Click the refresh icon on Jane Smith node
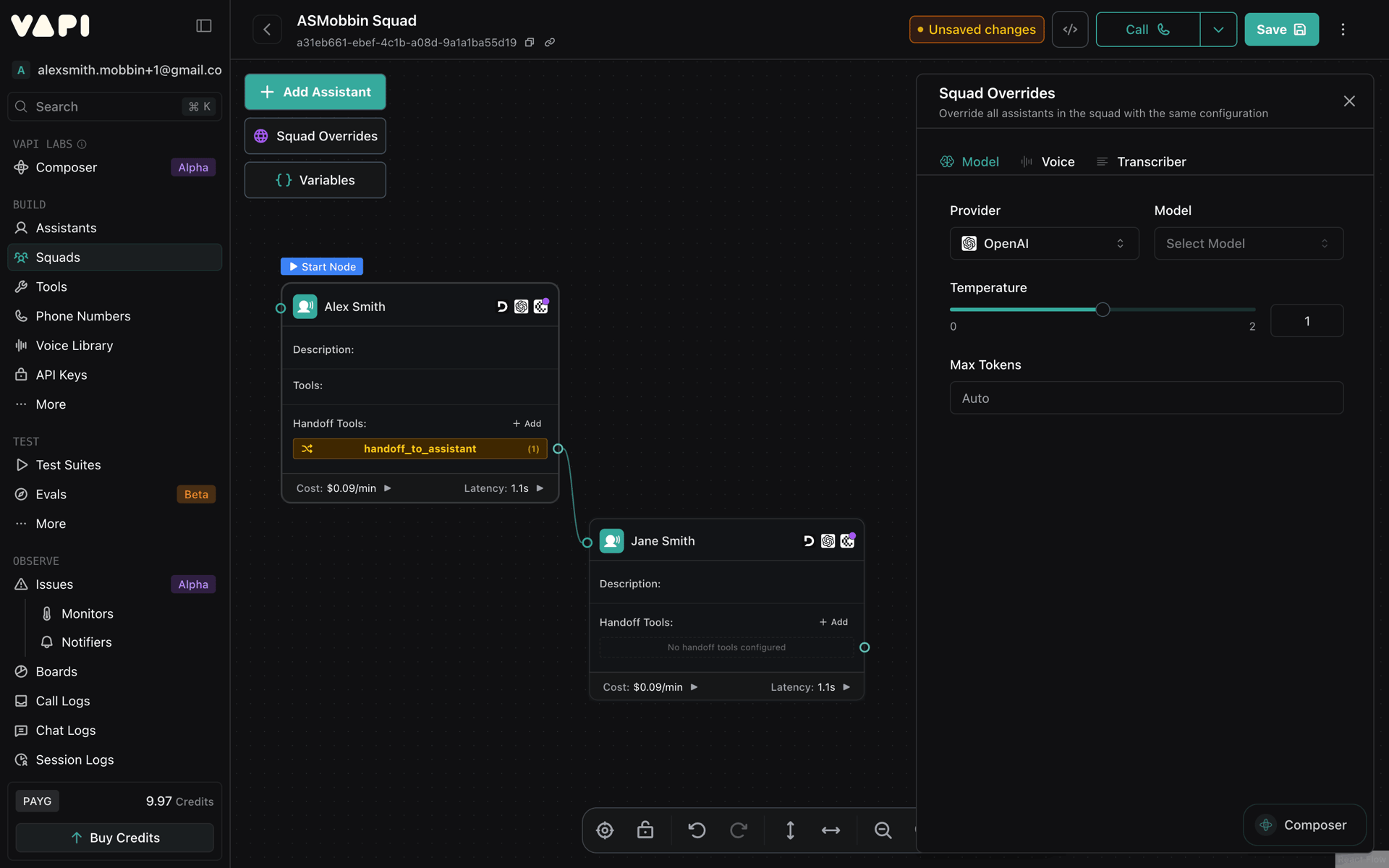Screen dimensions: 1389x868 pos(808,541)
